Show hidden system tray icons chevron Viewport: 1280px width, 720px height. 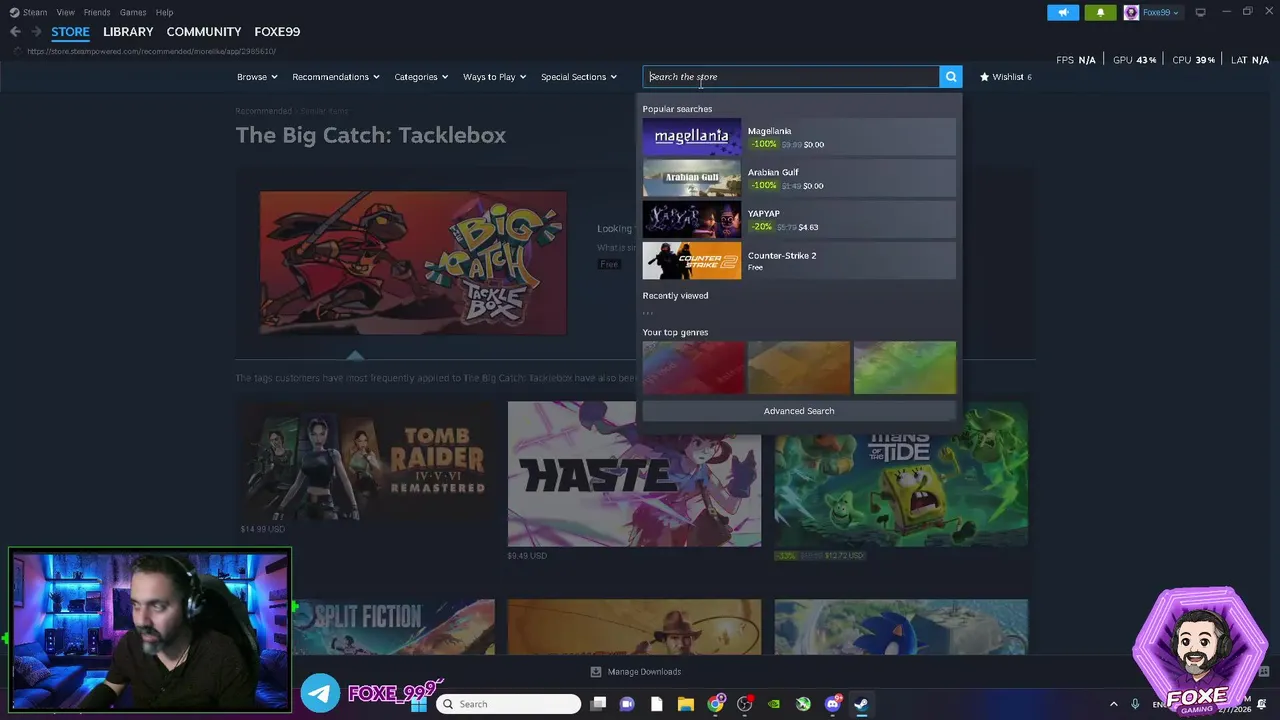pos(1114,704)
